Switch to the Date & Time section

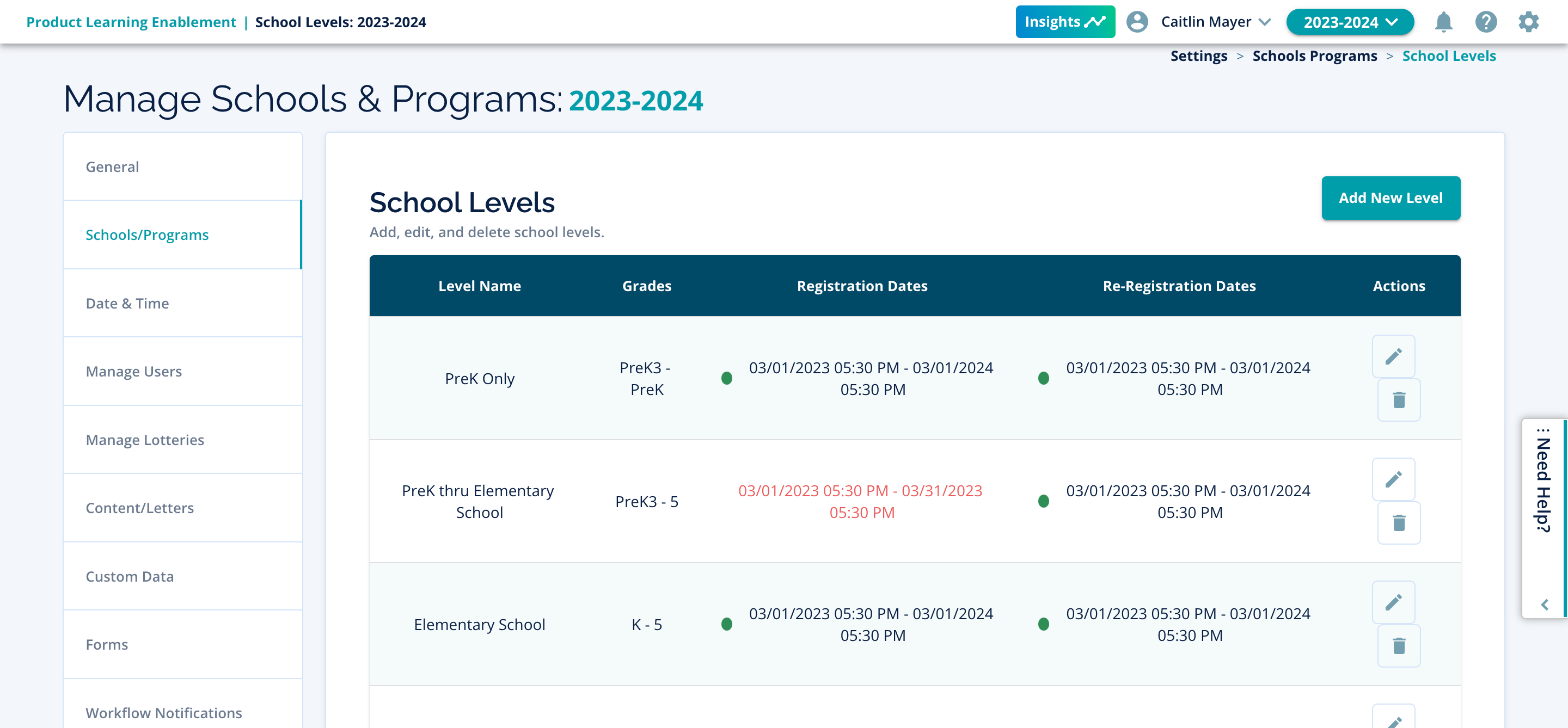click(127, 304)
